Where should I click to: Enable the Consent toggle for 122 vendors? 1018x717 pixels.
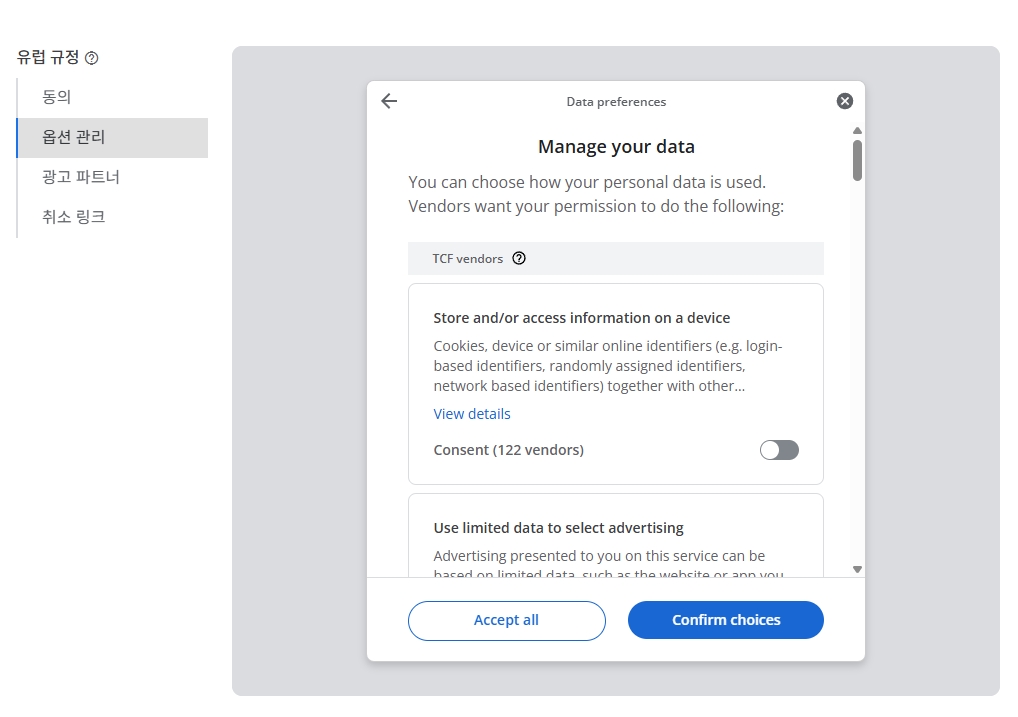click(x=779, y=450)
